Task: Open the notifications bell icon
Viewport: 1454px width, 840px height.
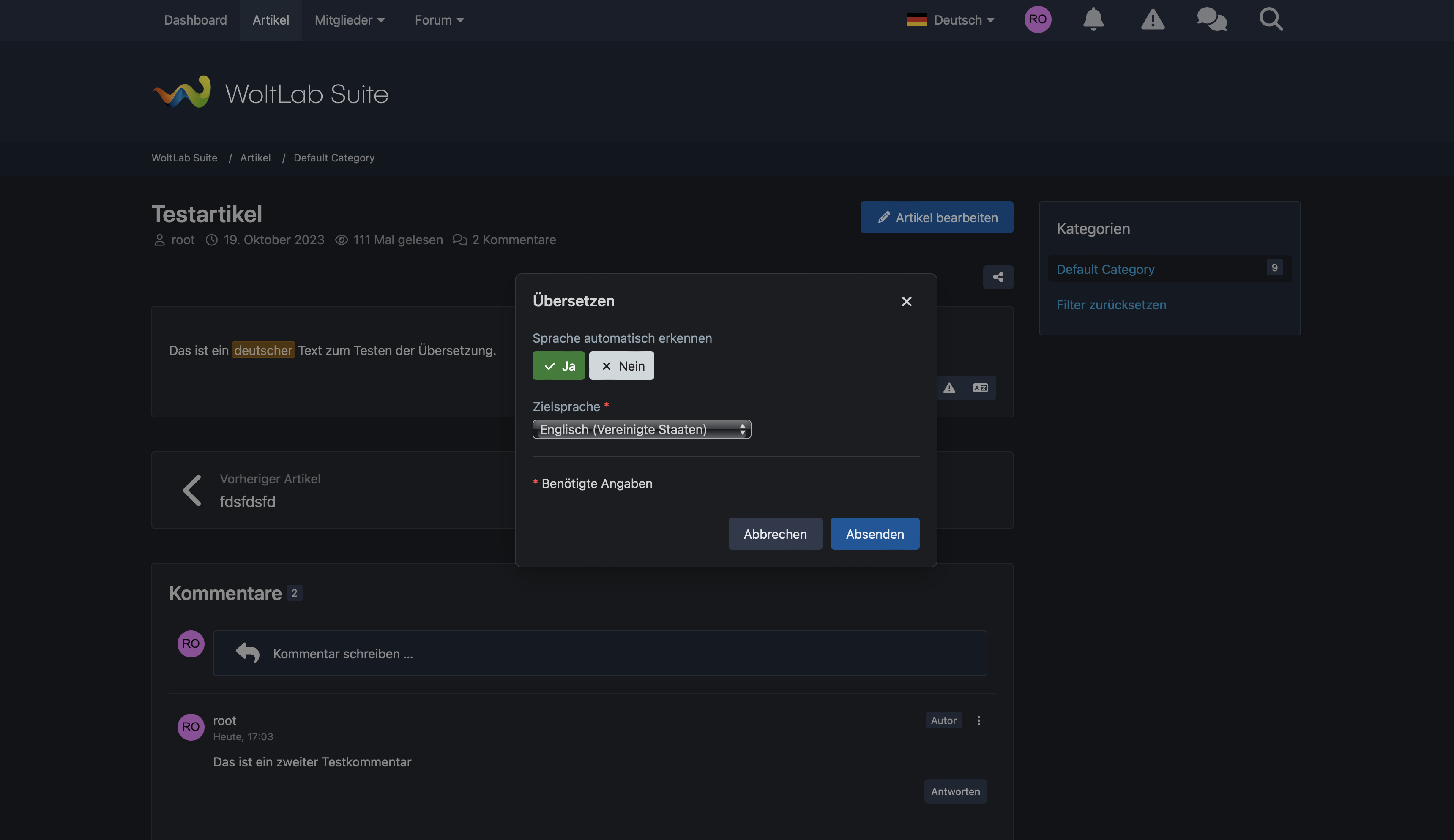Action: [x=1093, y=19]
